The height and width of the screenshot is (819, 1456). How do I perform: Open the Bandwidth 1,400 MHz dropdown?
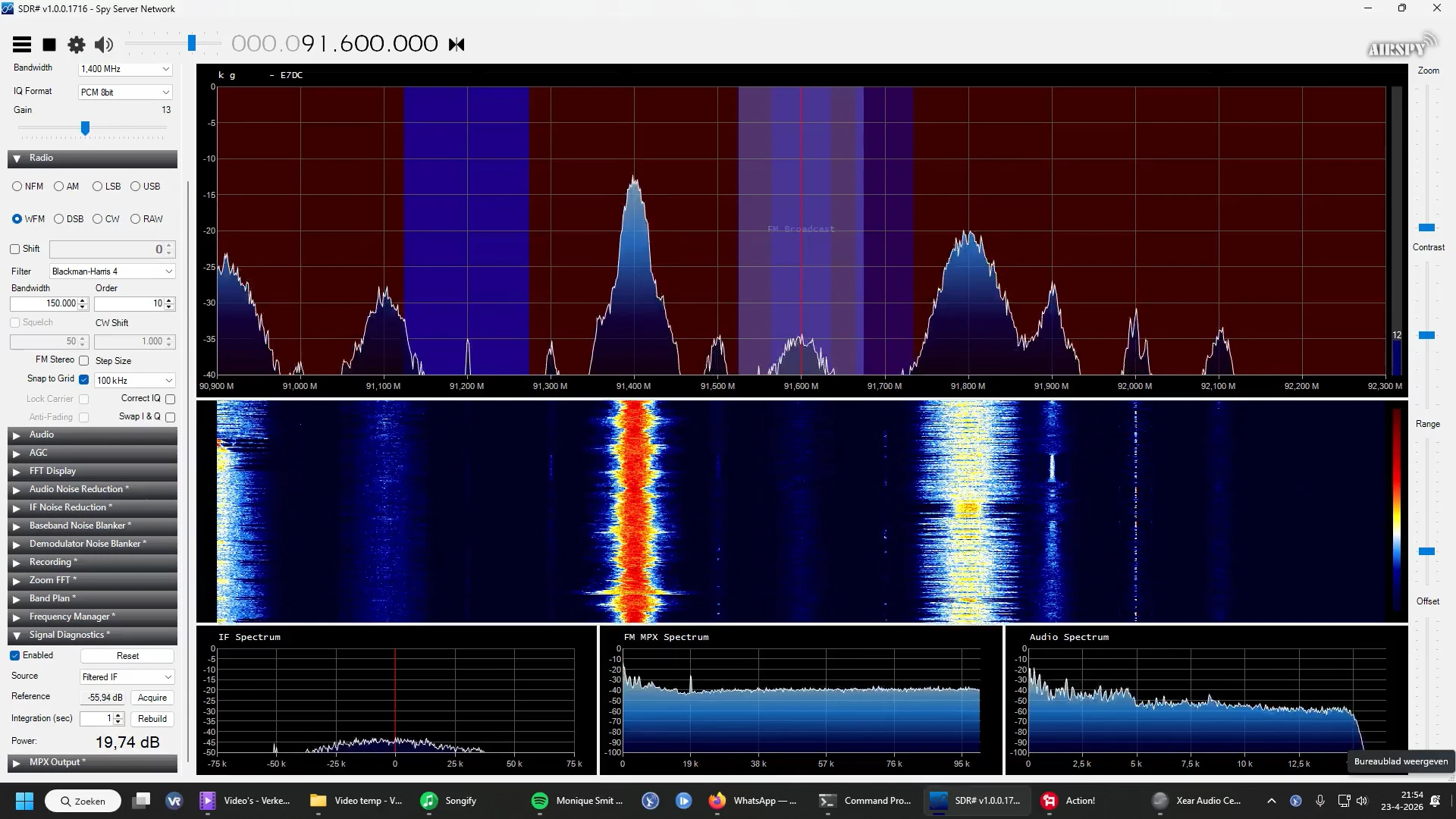[126, 69]
